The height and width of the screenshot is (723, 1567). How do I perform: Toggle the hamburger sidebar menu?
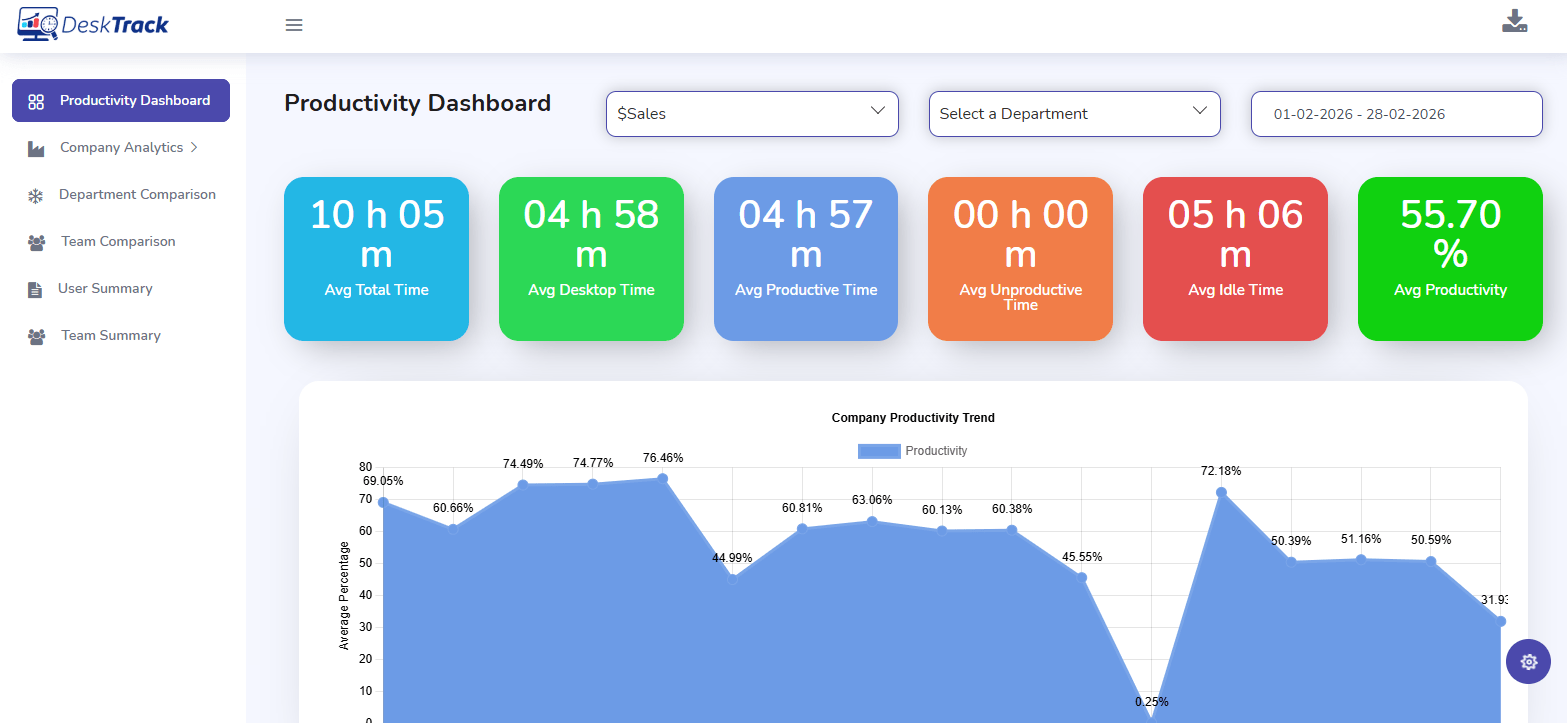[294, 25]
